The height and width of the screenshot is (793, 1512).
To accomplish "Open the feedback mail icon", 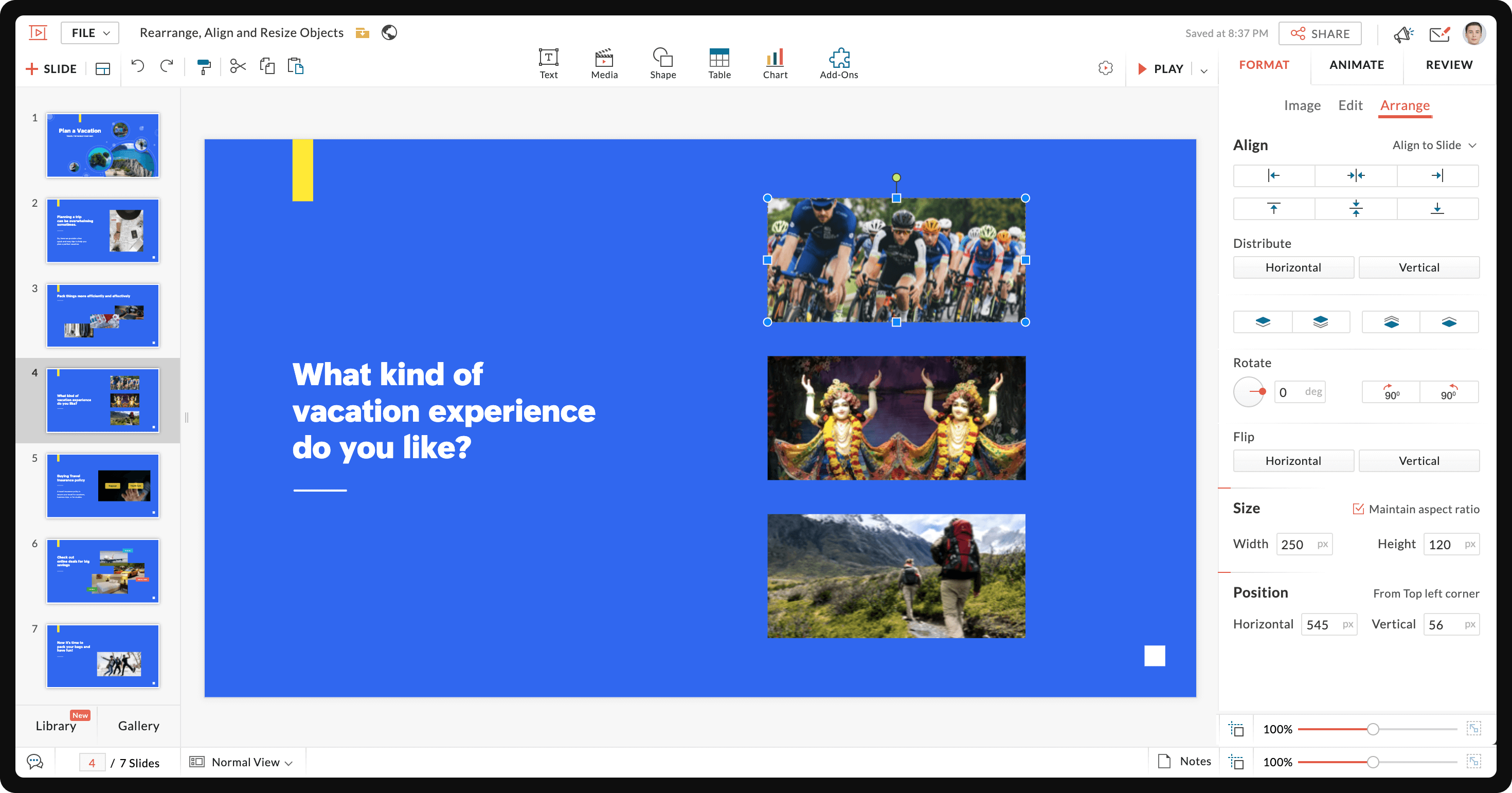I will pos(1439,34).
